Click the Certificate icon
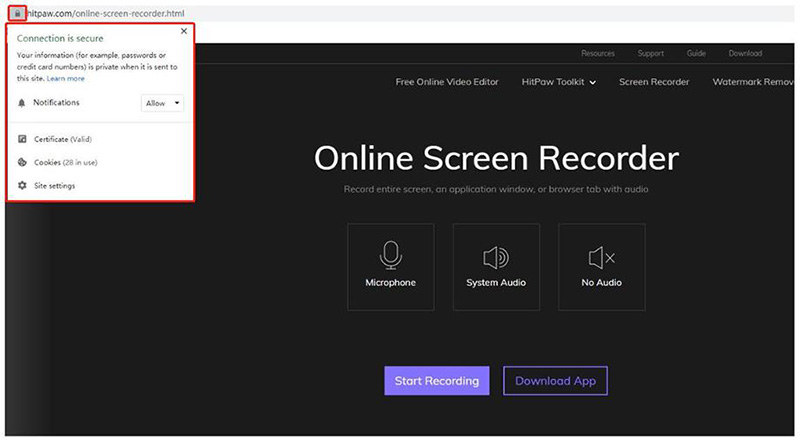Viewport: 800px width, 440px height. 22,139
